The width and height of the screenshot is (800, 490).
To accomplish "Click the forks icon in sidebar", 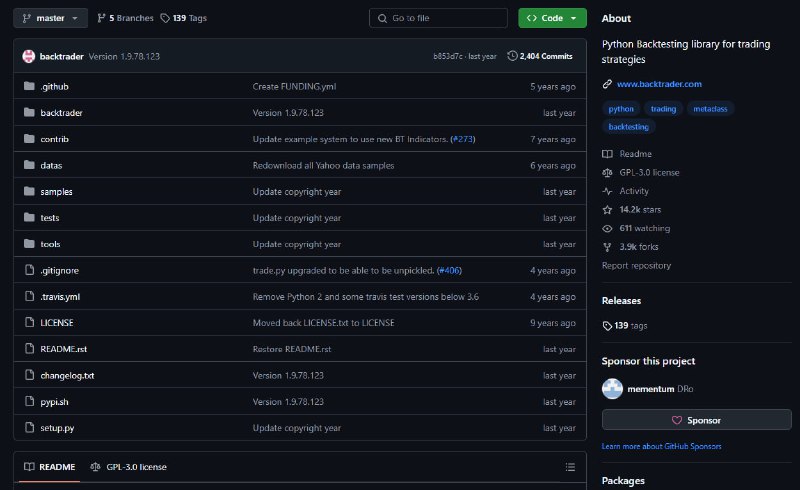I will point(607,247).
